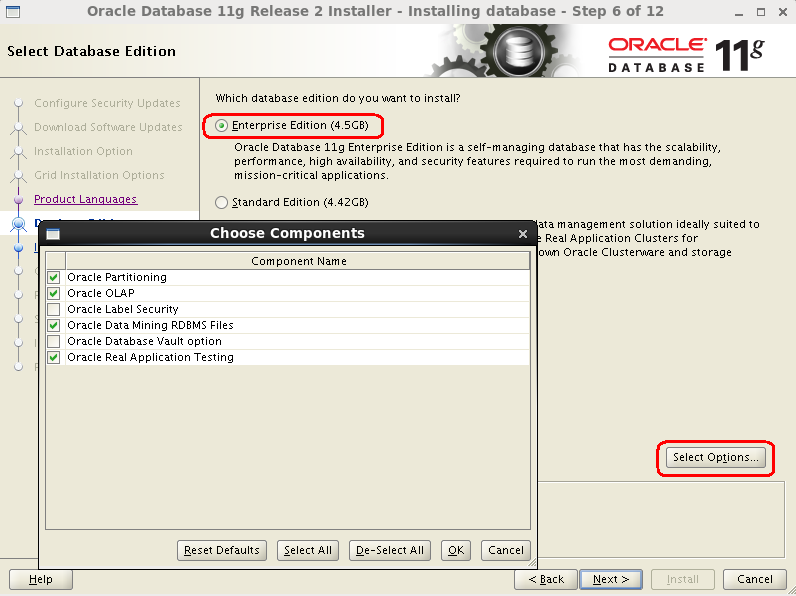Proceed with the Next button

pos(611,579)
